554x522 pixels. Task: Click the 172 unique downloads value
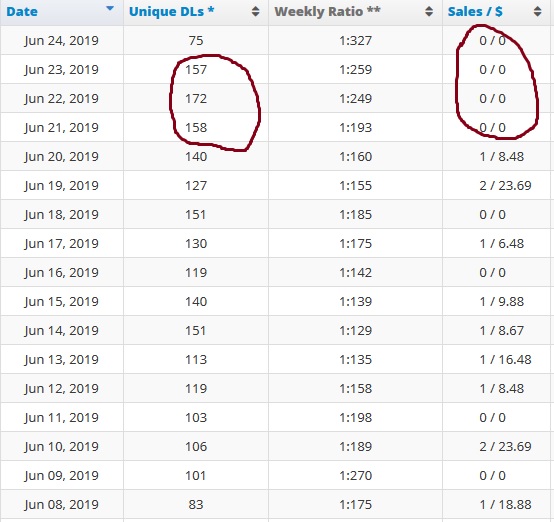[x=196, y=98]
